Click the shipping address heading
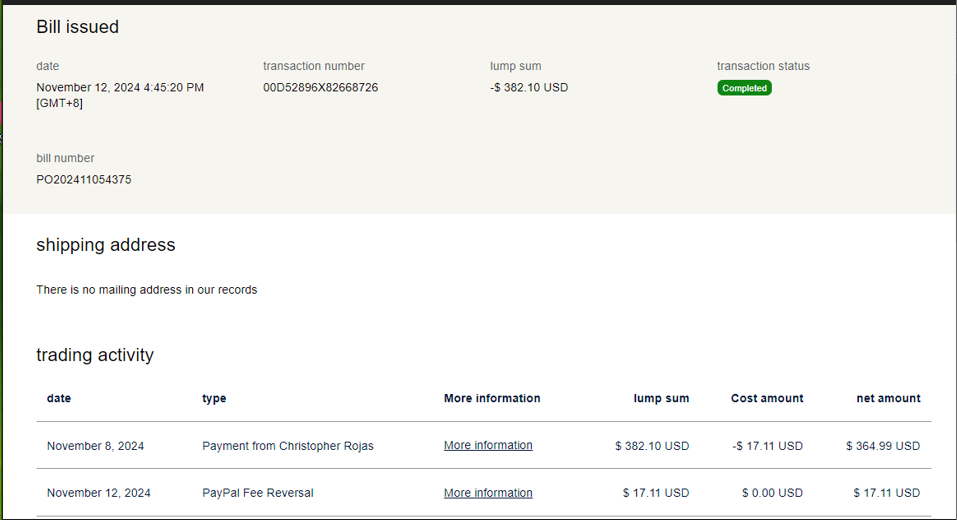 point(106,245)
